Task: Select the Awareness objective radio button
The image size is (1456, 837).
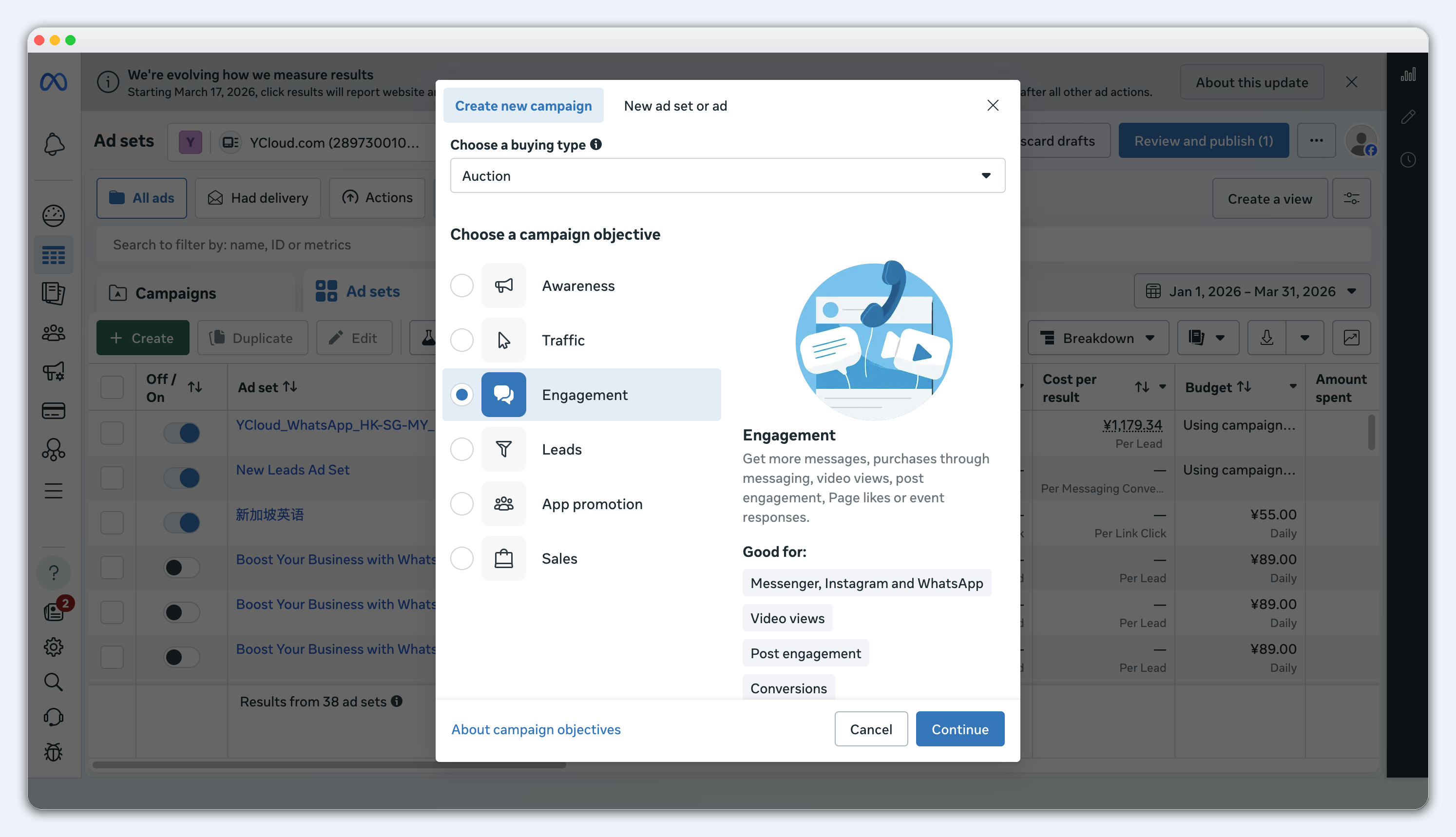Action: [x=461, y=285]
